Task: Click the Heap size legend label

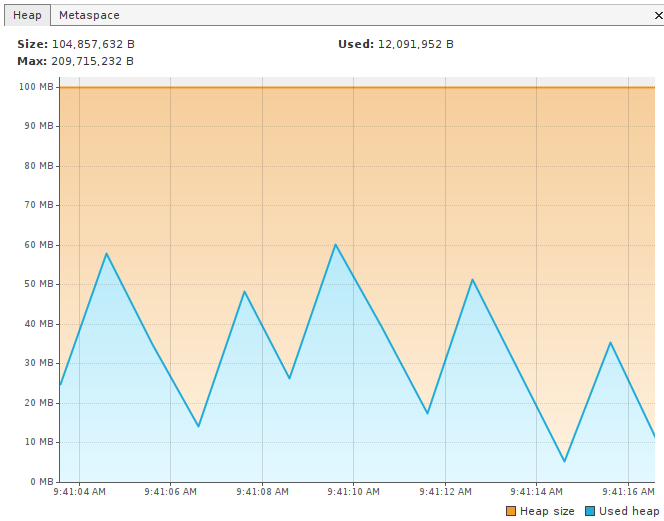Action: coord(547,511)
